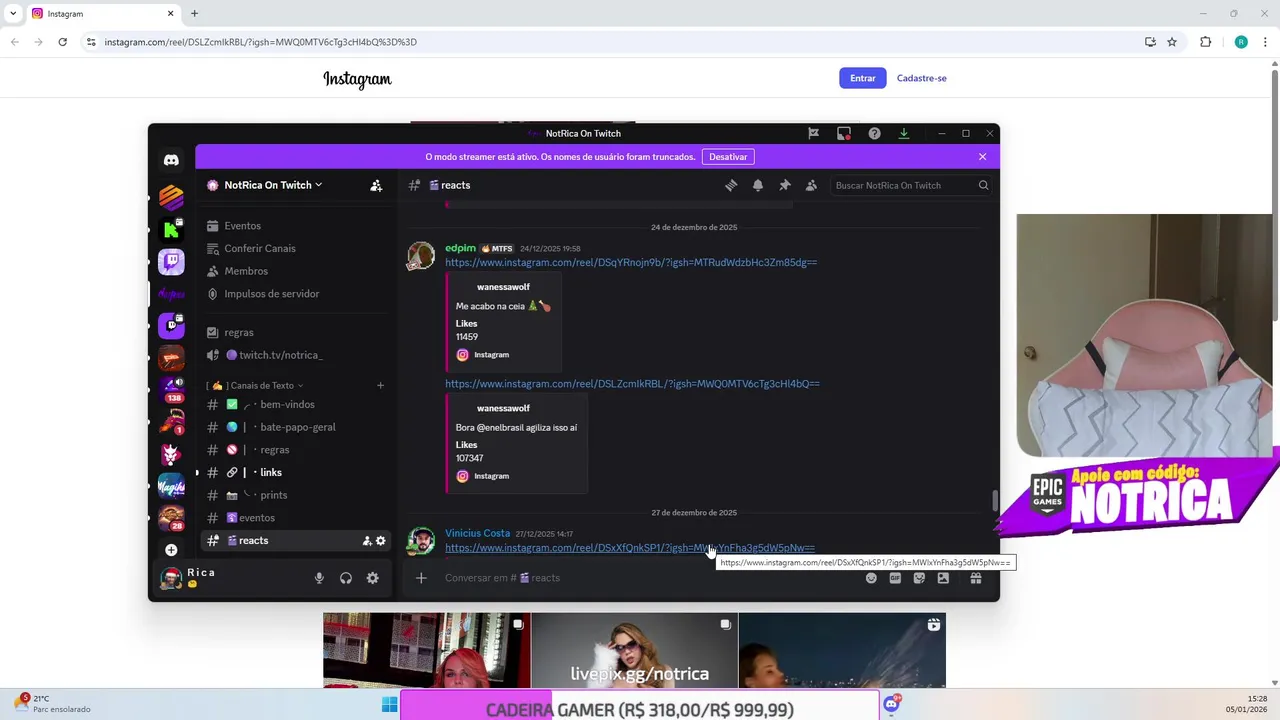This screenshot has height=720, width=1280.
Task: Open the server icon with 28 badge
Action: point(171,518)
